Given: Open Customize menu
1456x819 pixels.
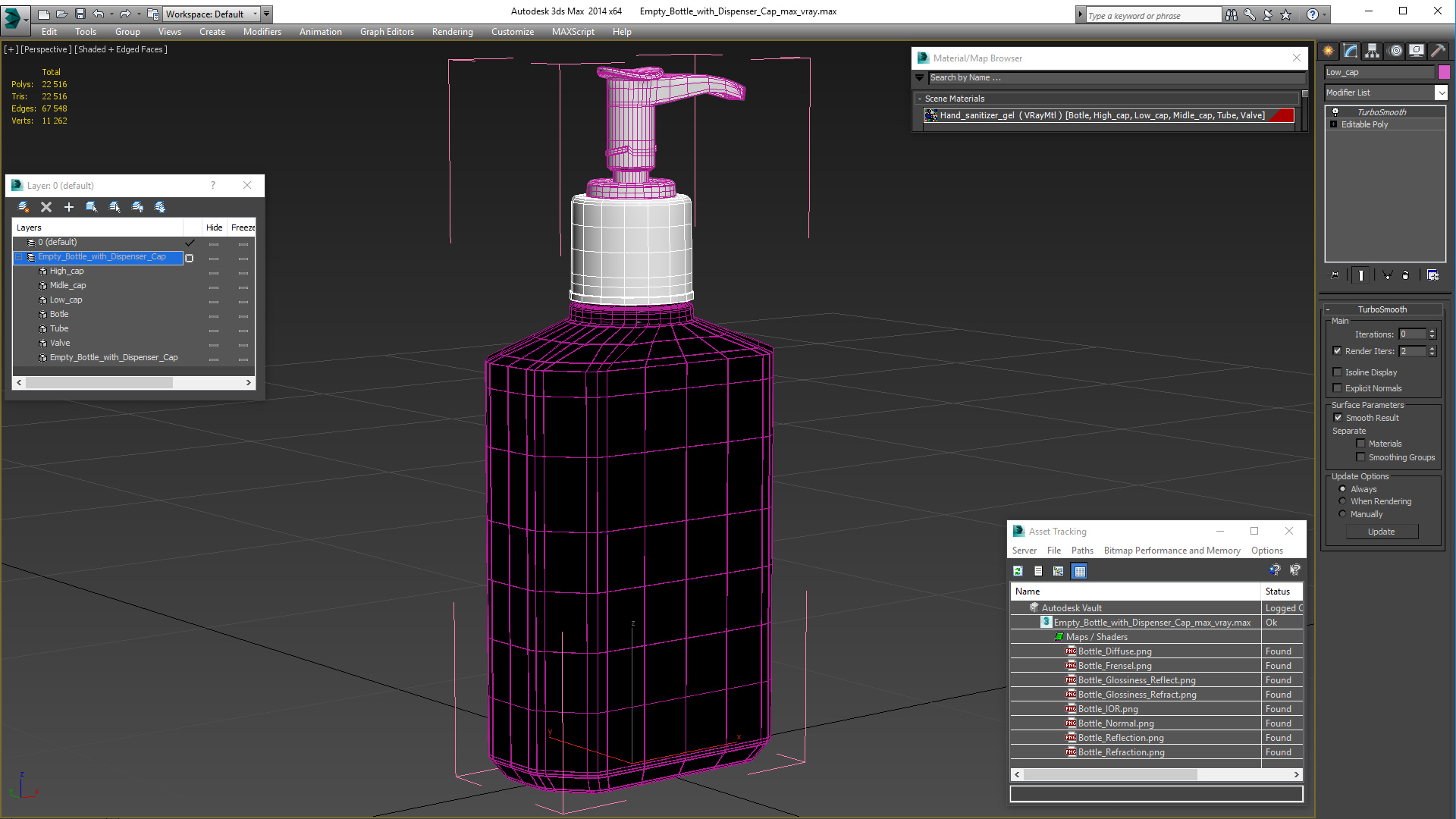Looking at the screenshot, I should click(512, 32).
